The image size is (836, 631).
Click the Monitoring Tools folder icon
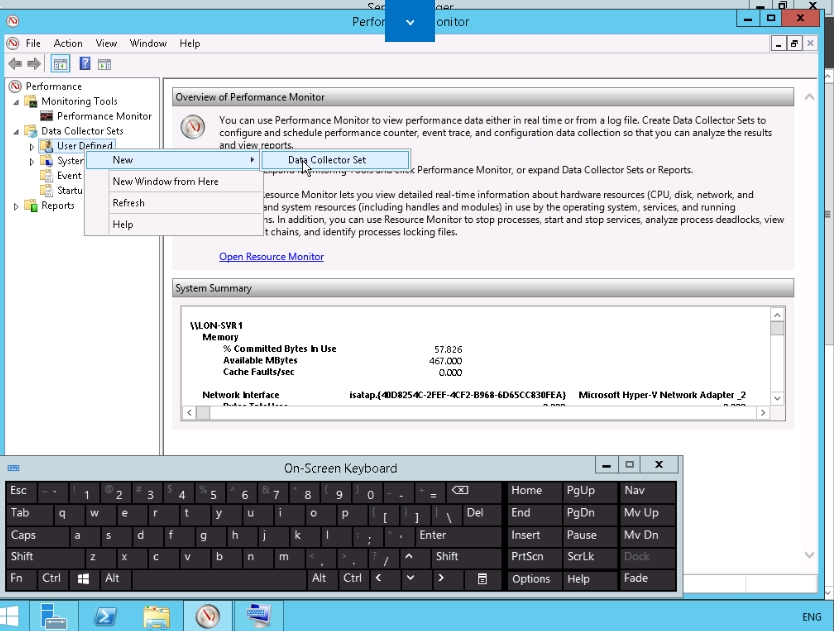pyautogui.click(x=31, y=101)
